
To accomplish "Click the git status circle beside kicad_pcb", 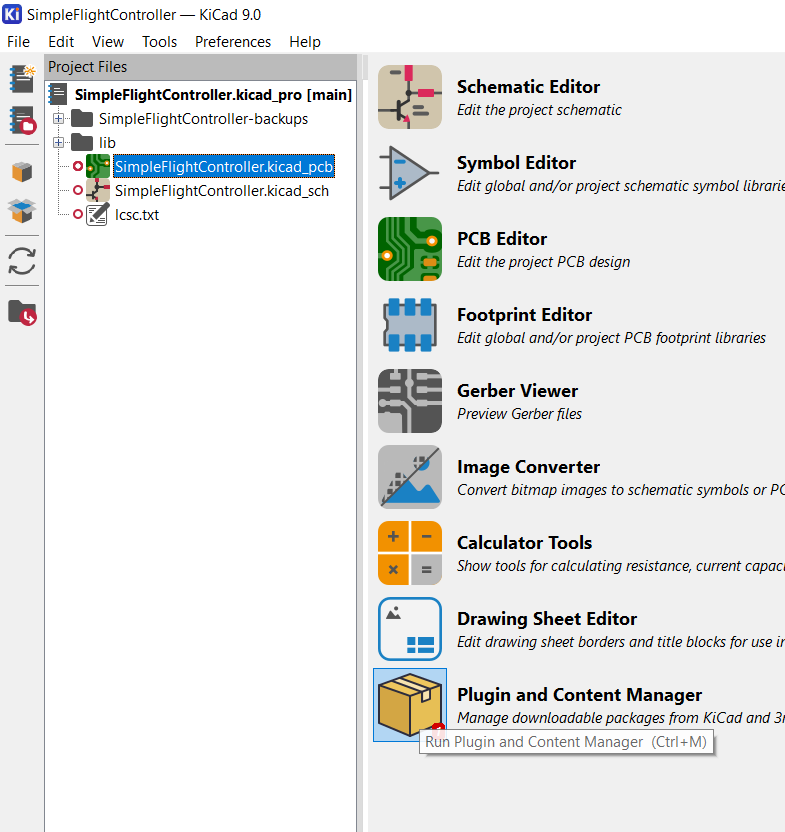I will point(77,166).
